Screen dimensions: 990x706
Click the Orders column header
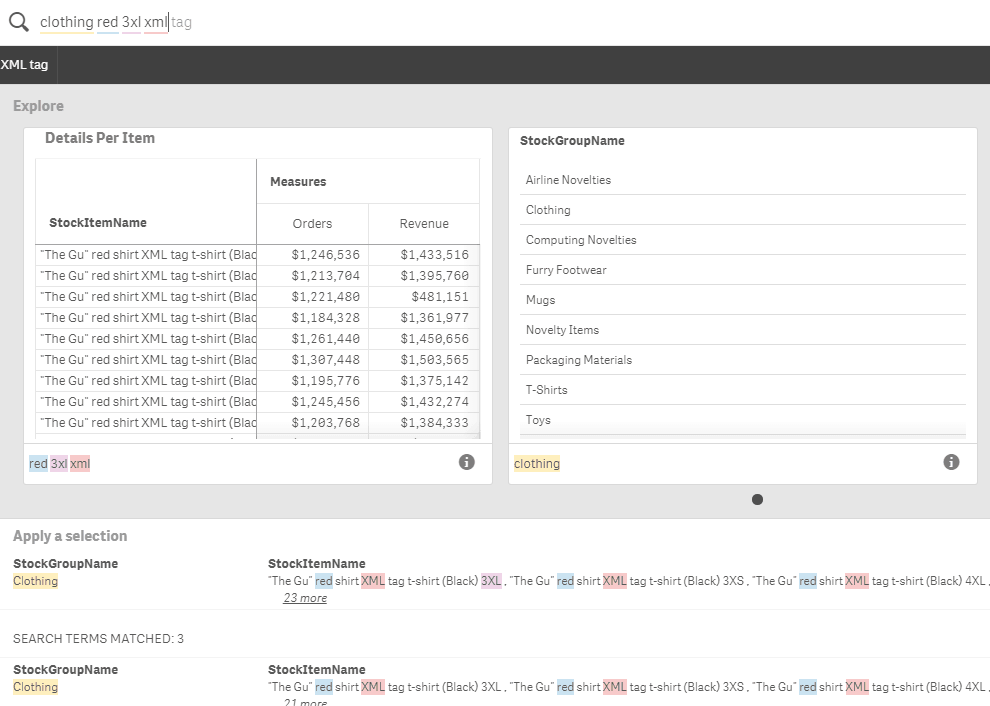click(x=312, y=224)
